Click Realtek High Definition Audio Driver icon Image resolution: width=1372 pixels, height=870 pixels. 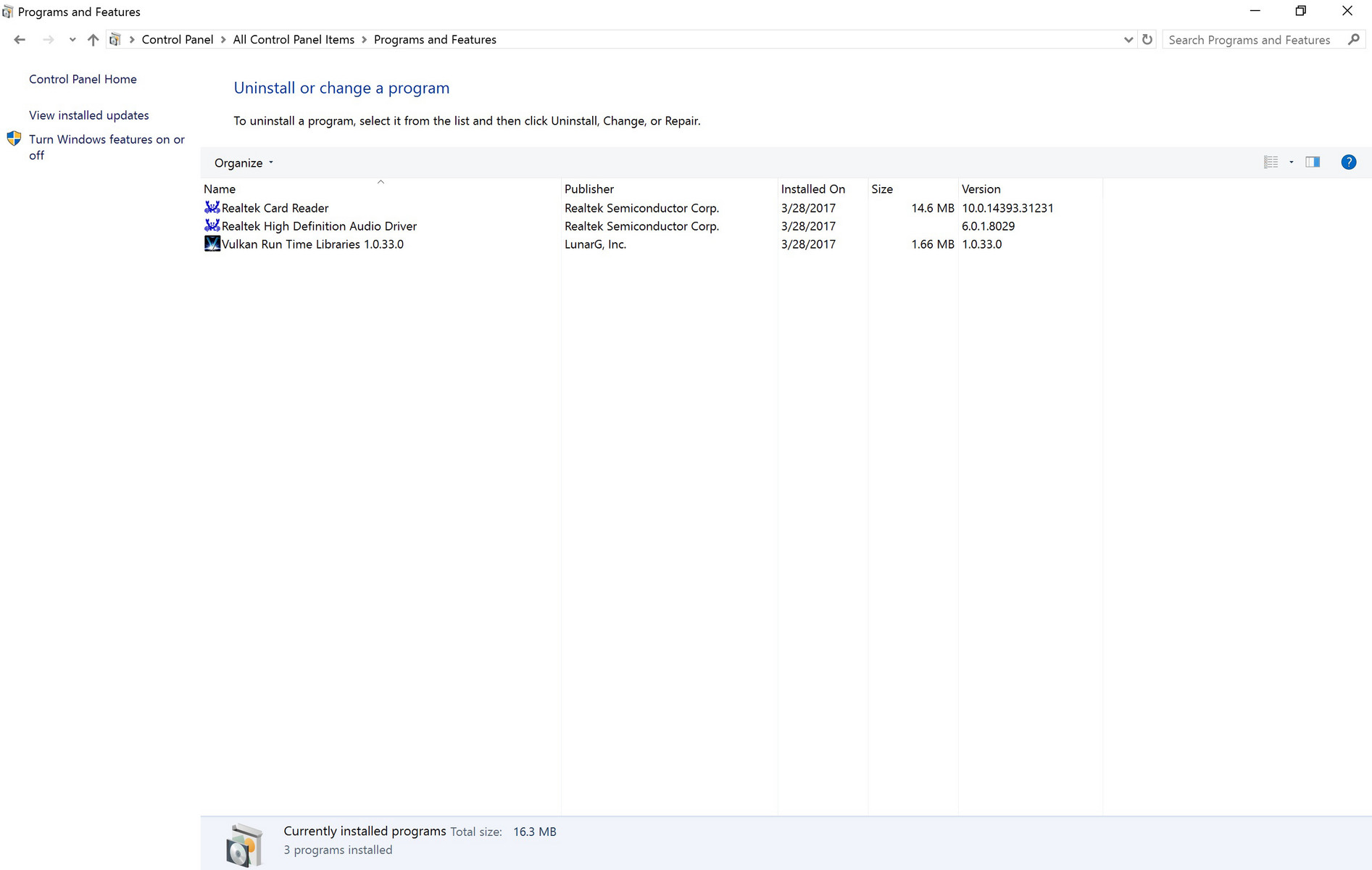click(x=212, y=225)
